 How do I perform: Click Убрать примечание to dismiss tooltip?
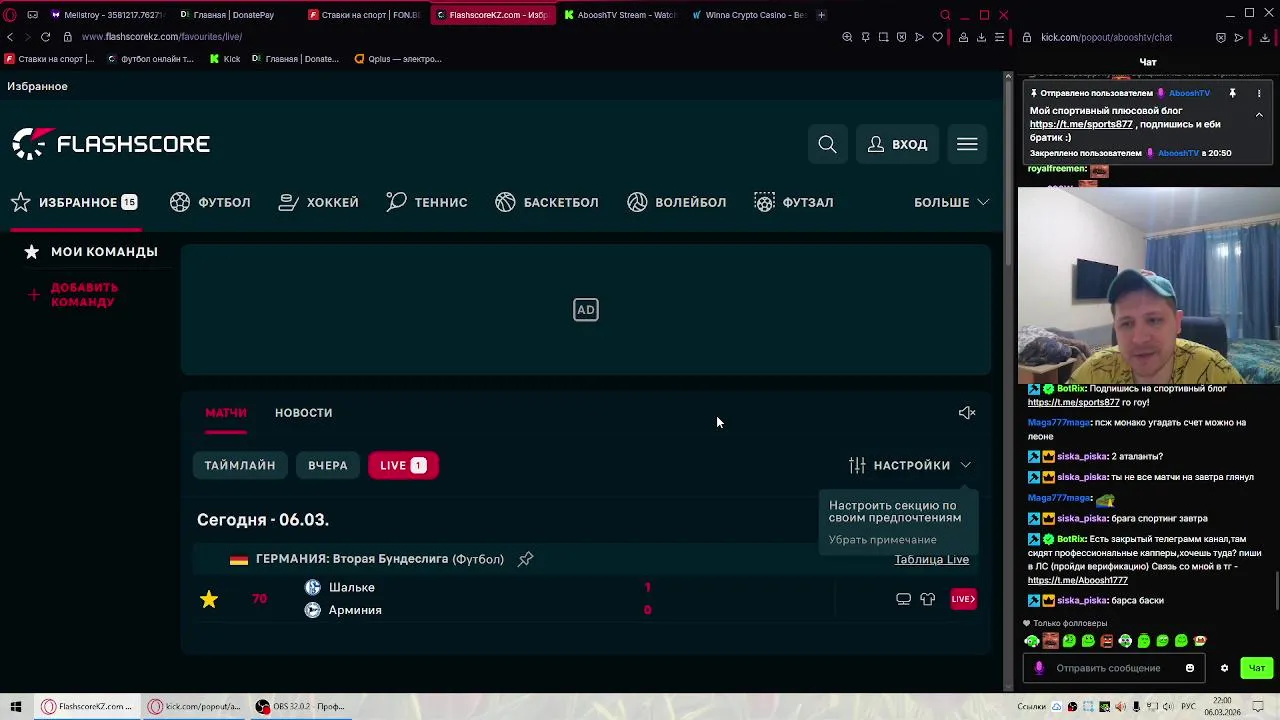pos(882,540)
